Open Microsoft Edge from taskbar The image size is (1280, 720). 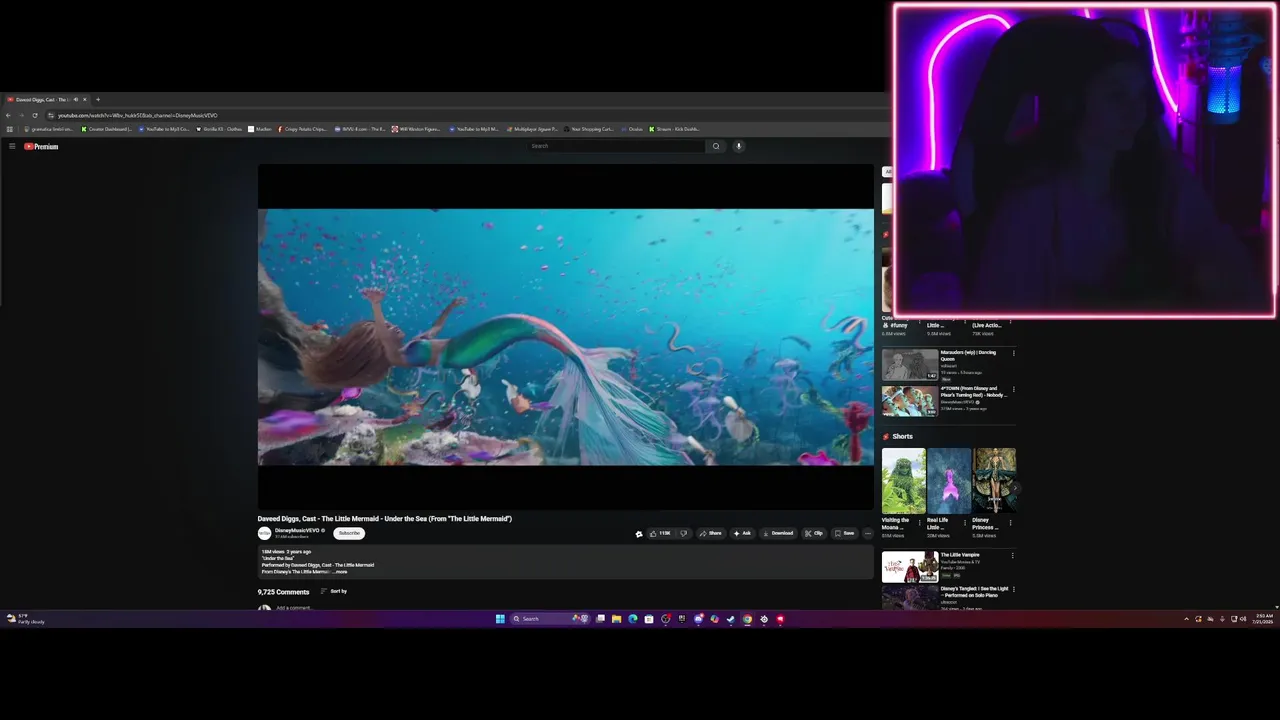tap(633, 619)
